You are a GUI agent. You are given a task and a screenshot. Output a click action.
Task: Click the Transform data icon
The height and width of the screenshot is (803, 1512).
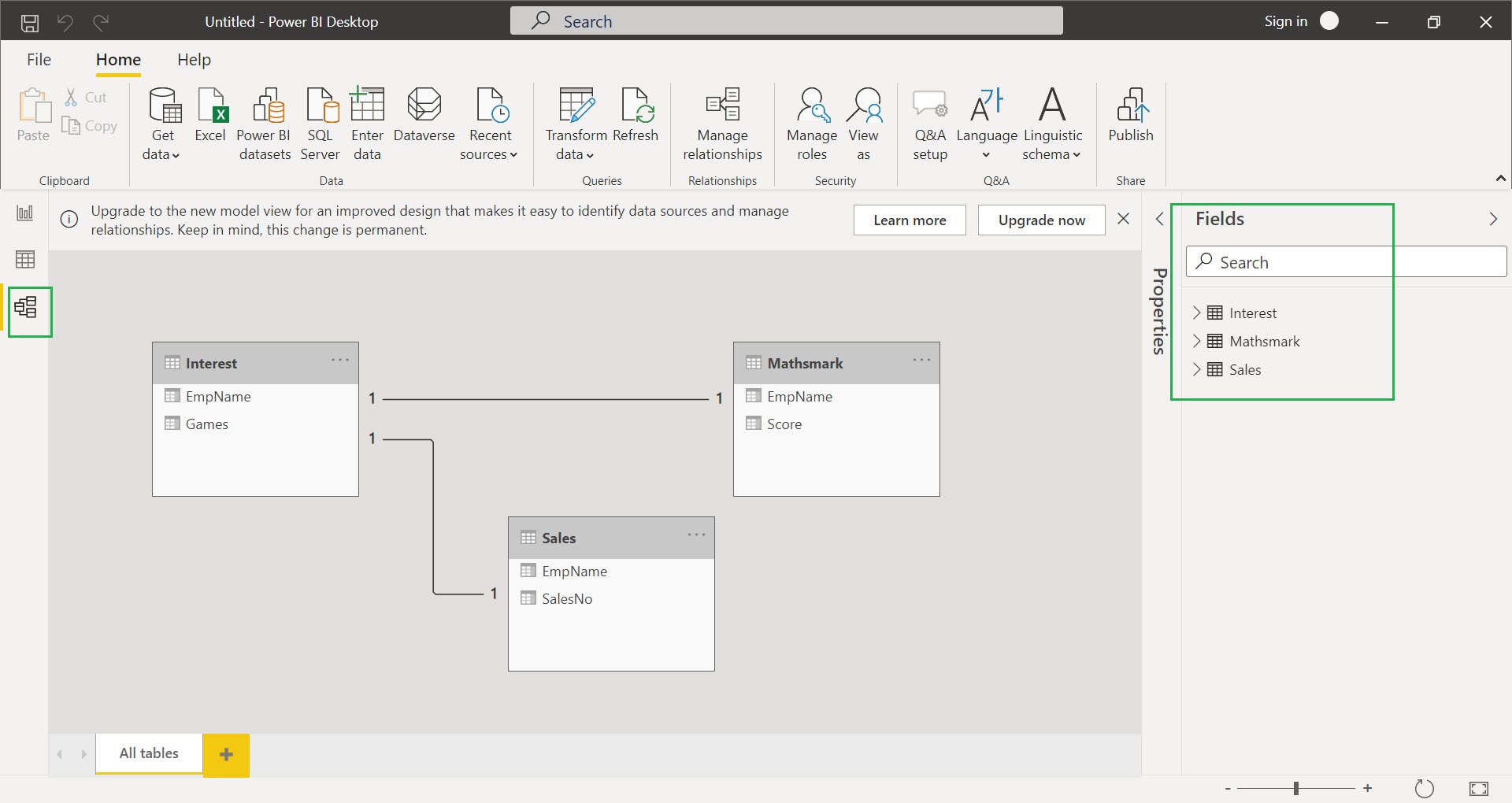click(x=576, y=105)
